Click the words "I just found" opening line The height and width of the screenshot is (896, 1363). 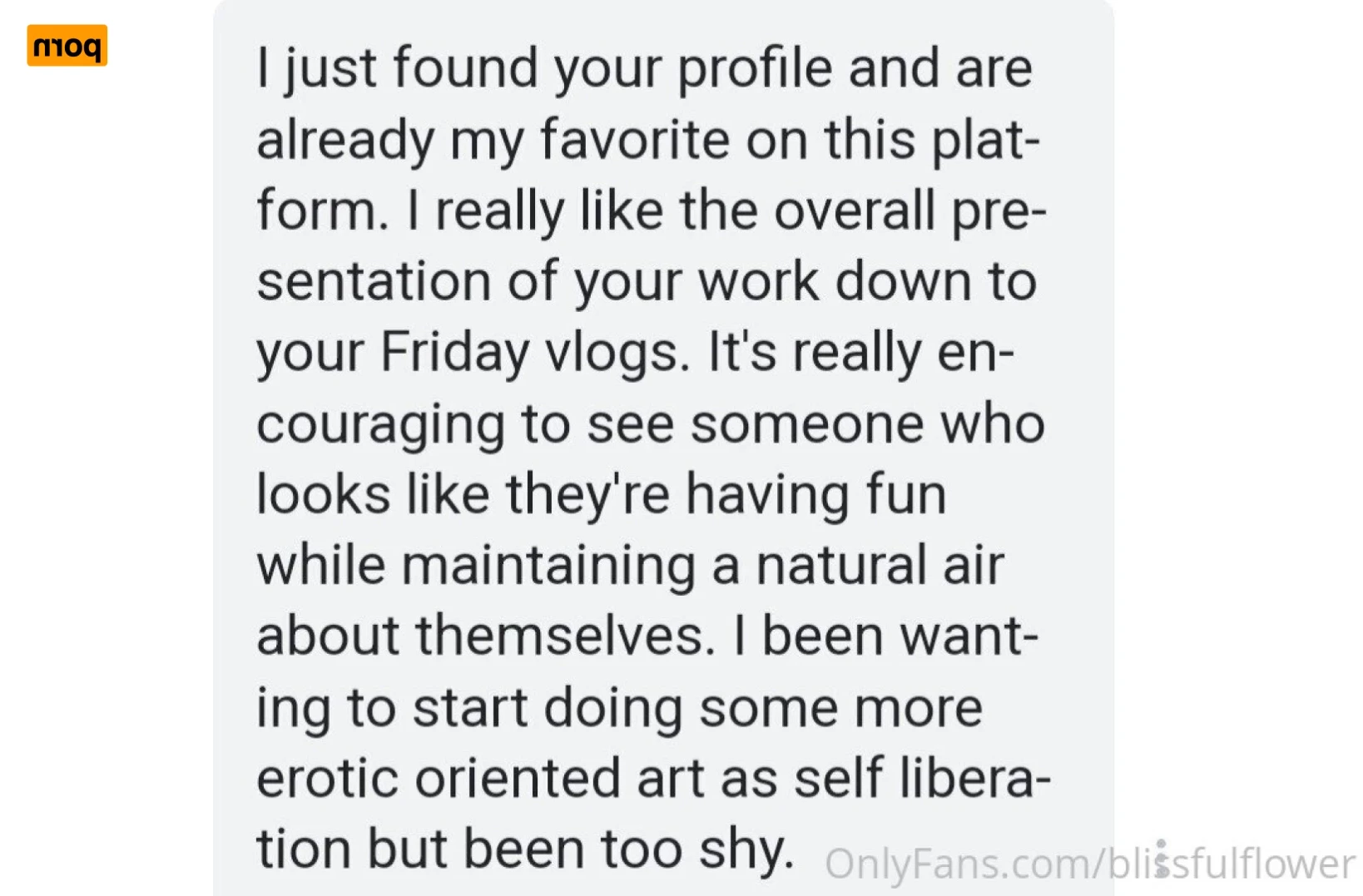[397, 68]
